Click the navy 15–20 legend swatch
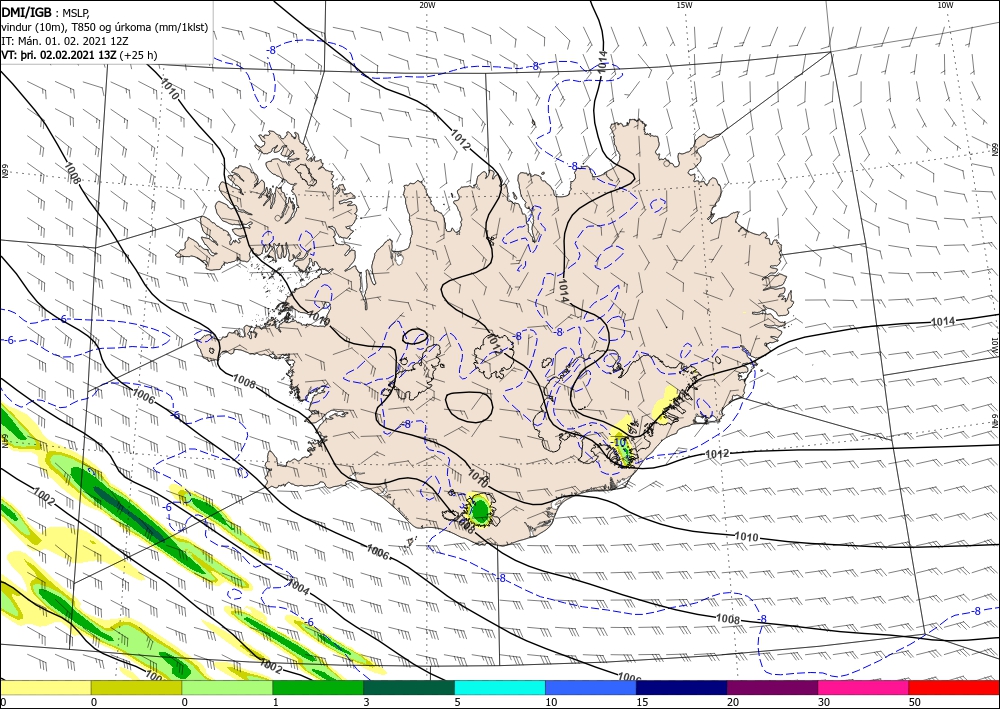 pos(682,688)
